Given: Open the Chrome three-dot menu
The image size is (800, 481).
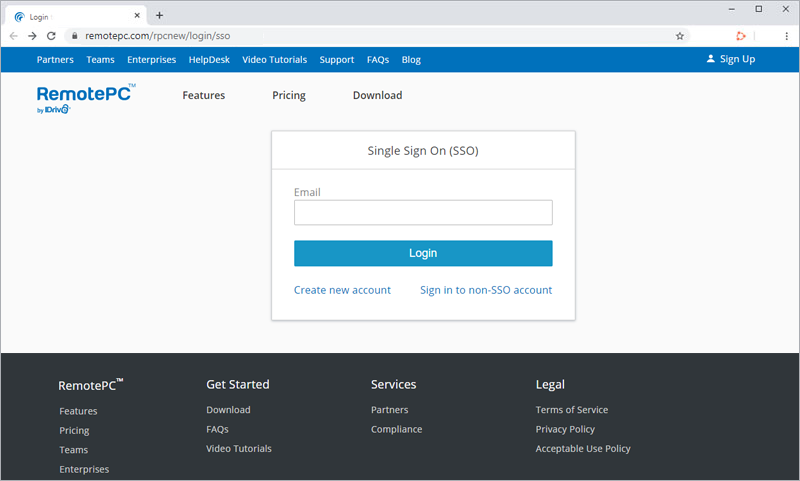Looking at the screenshot, I should (x=786, y=35).
